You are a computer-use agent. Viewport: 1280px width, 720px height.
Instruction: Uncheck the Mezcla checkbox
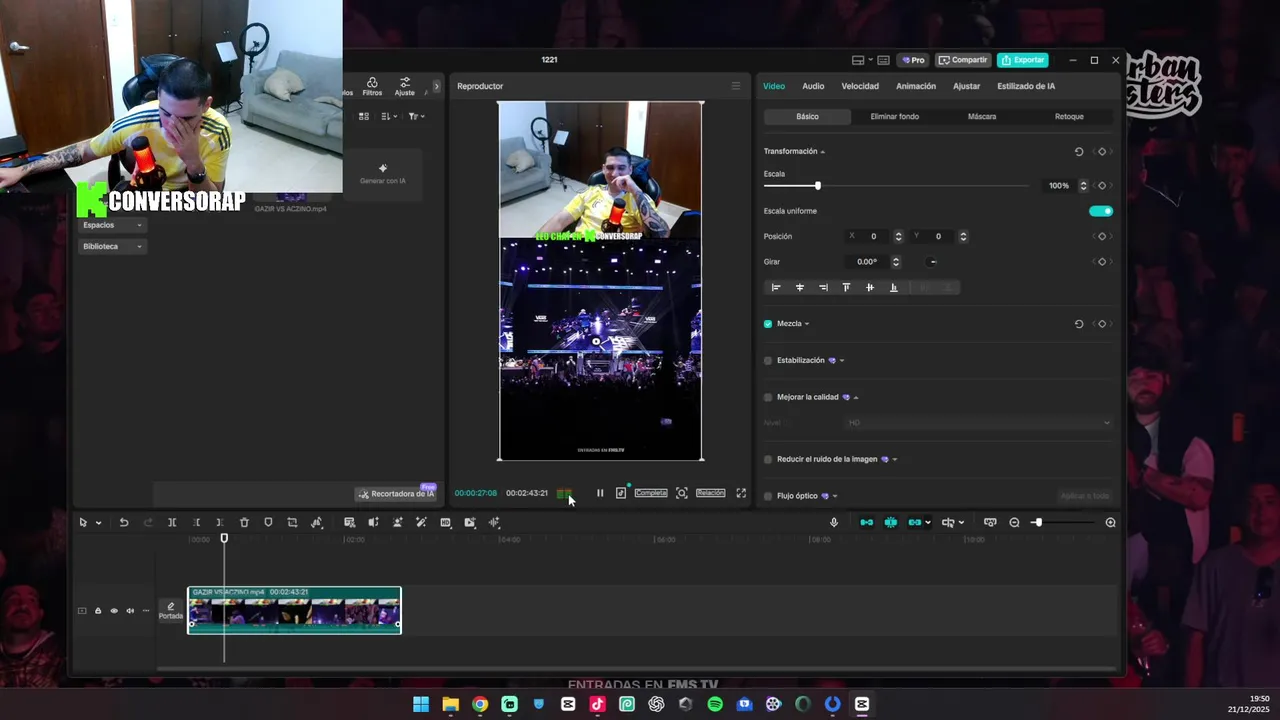click(768, 324)
